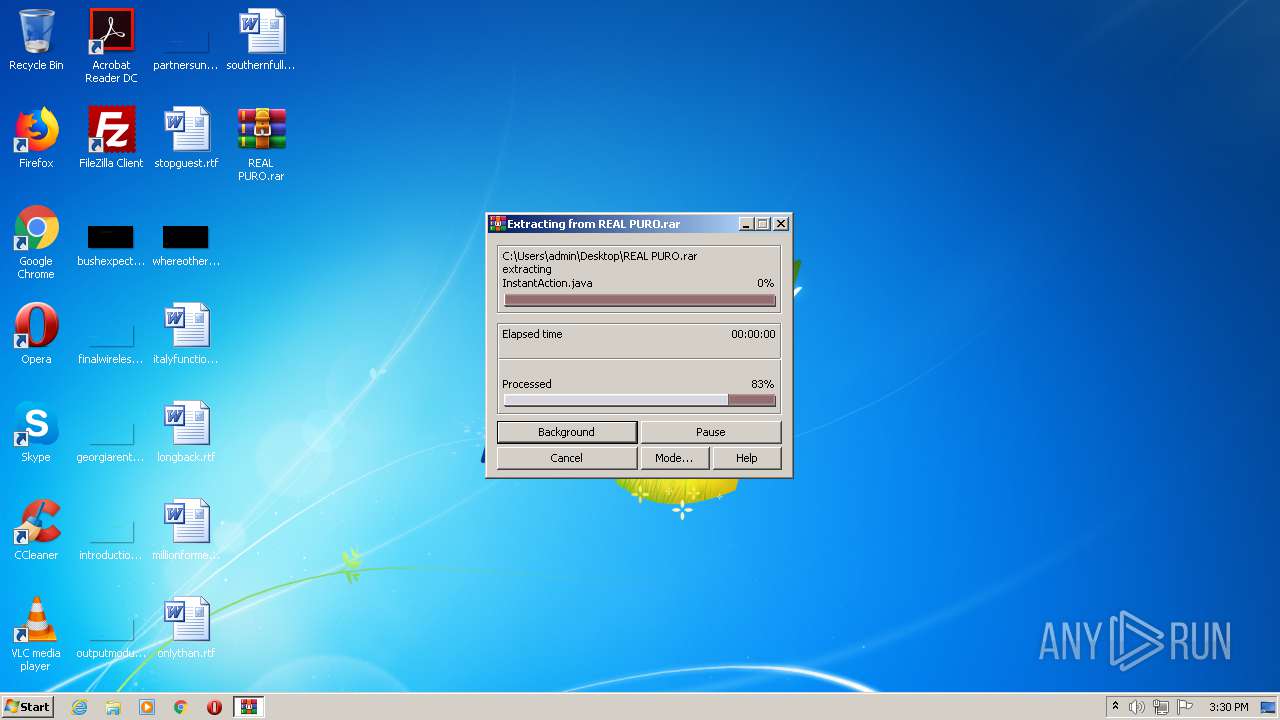
Task: Open network tray icon
Action: [1161, 707]
